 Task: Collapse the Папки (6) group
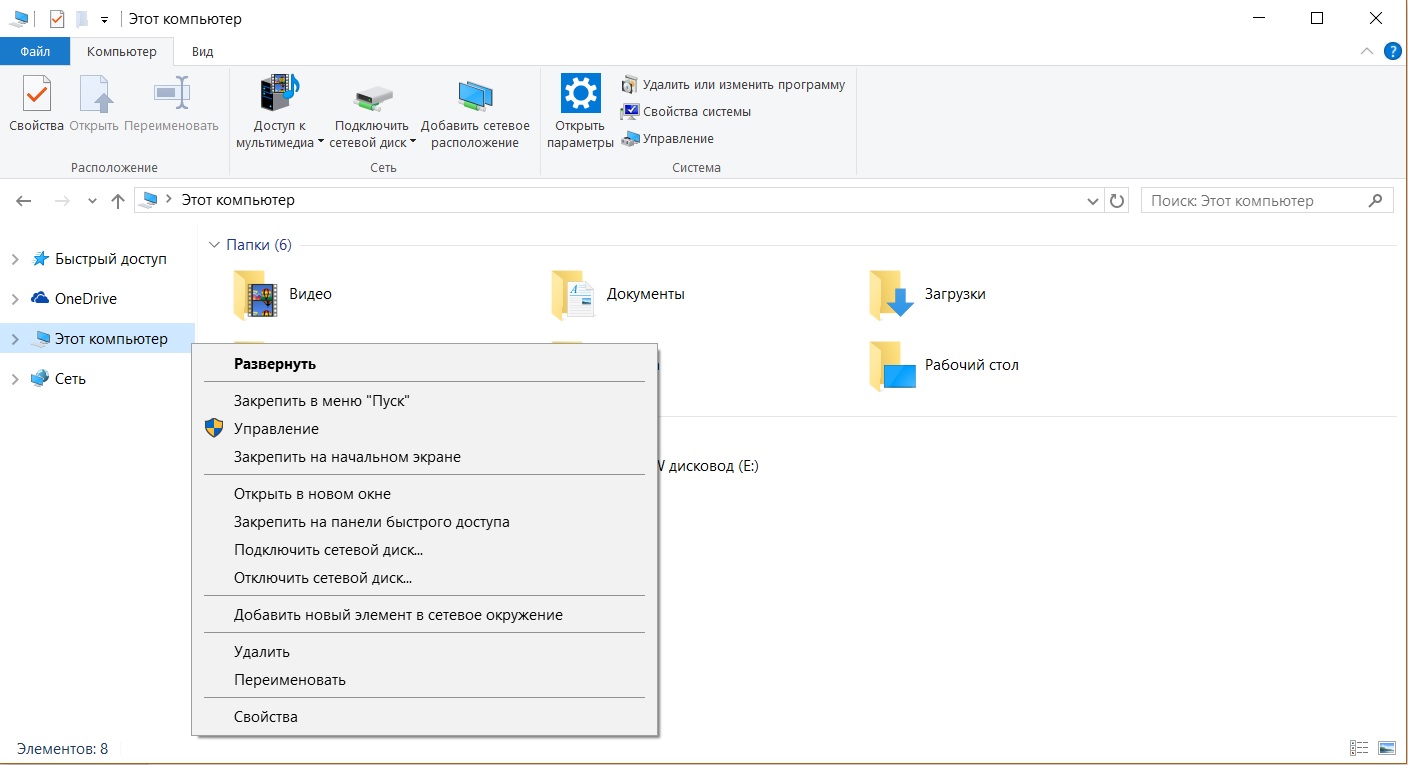[x=214, y=245]
